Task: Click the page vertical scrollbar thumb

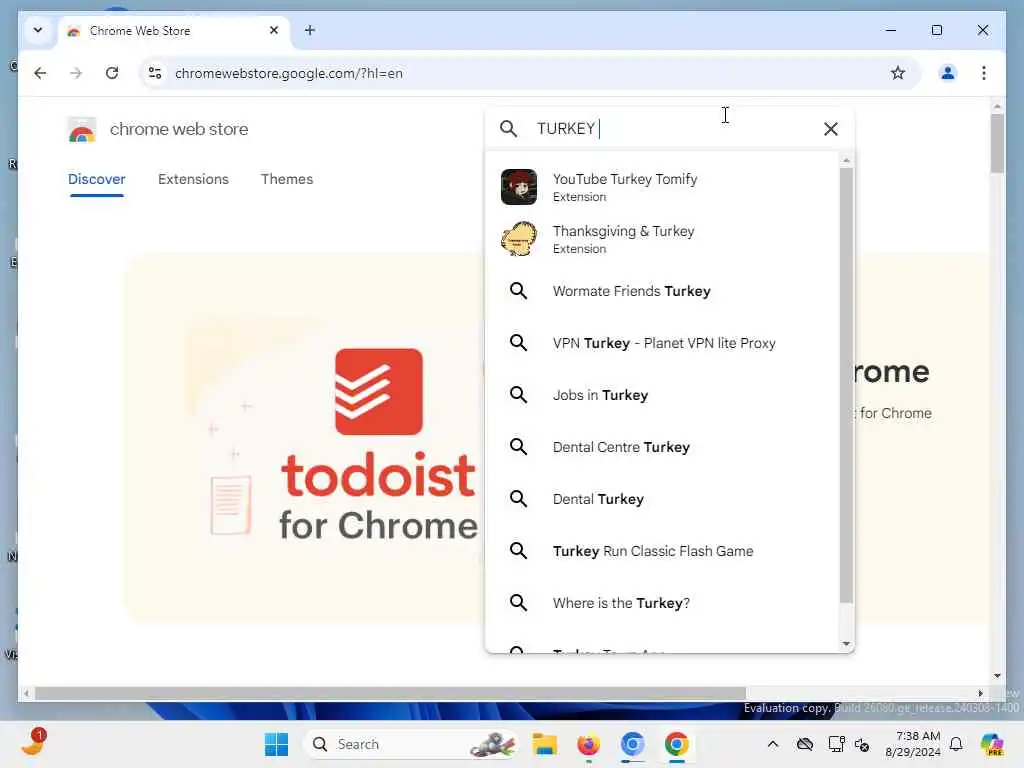Action: 997,144
